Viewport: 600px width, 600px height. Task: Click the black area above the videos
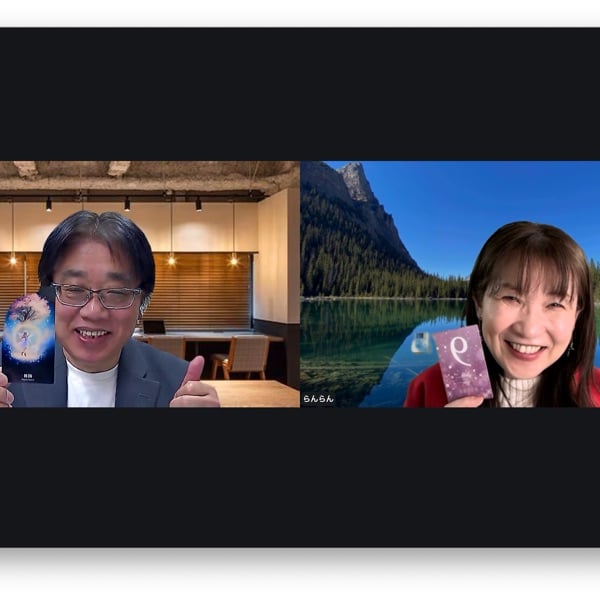tap(300, 95)
